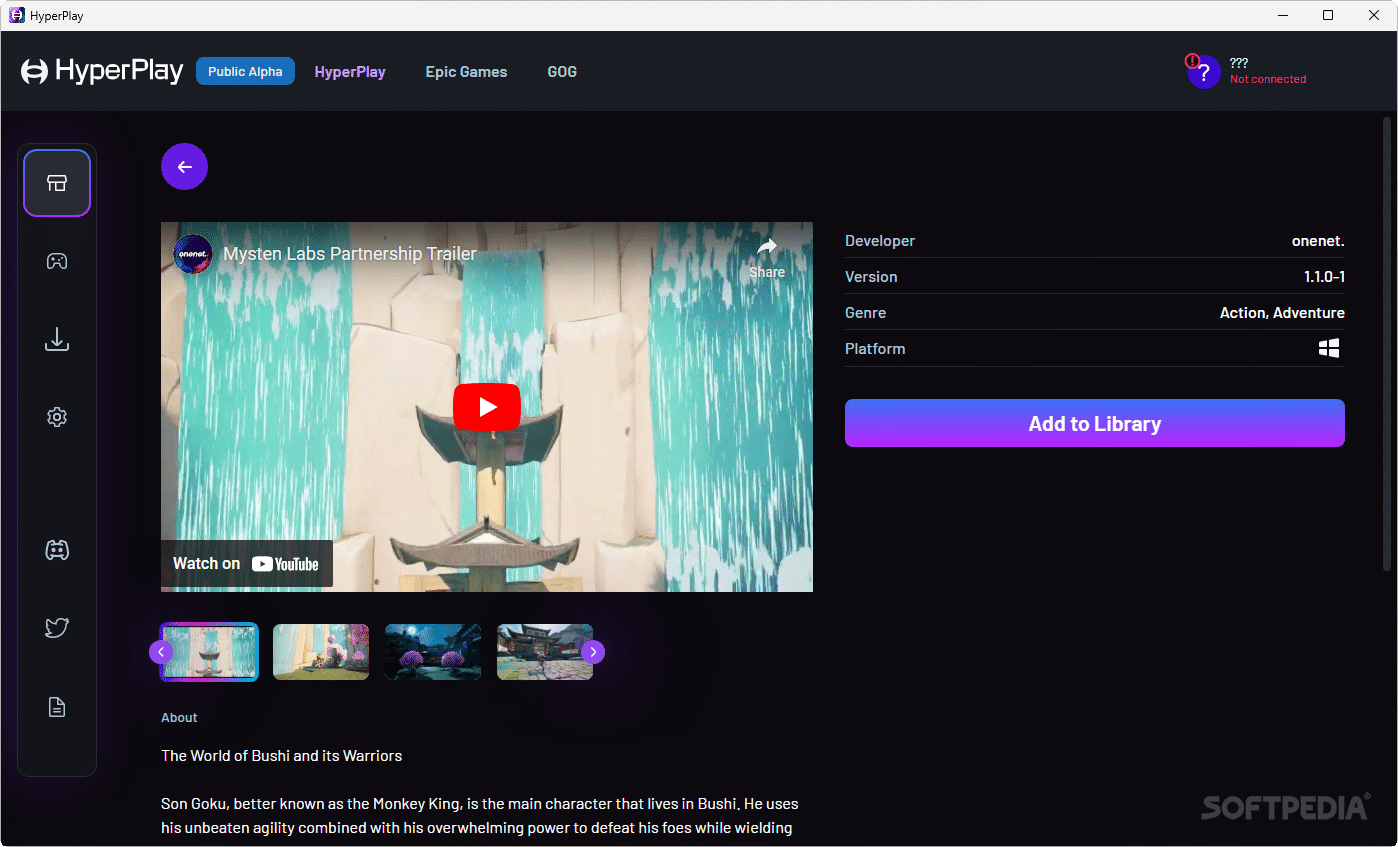Click the 'onenet.' developer value
The width and height of the screenshot is (1398, 847).
pos(1318,241)
